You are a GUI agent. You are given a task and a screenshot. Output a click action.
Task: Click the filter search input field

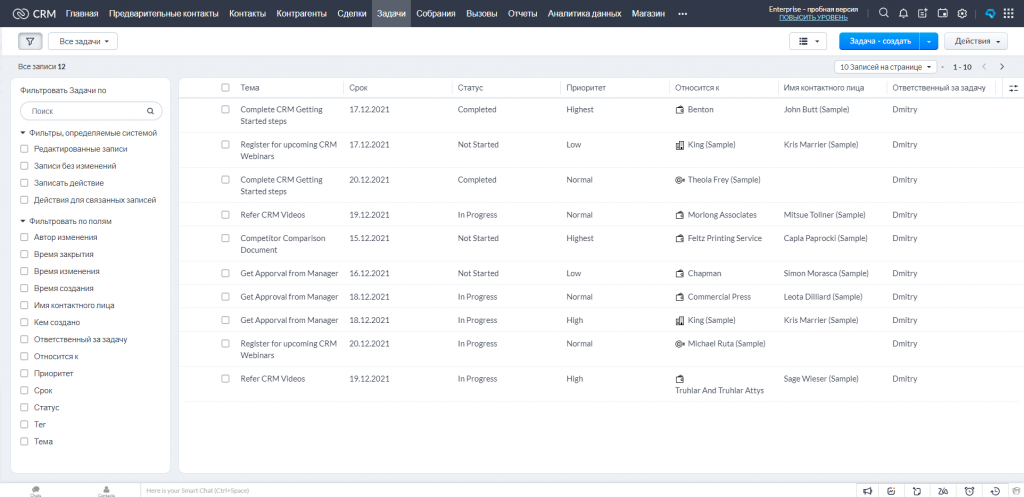pos(91,111)
